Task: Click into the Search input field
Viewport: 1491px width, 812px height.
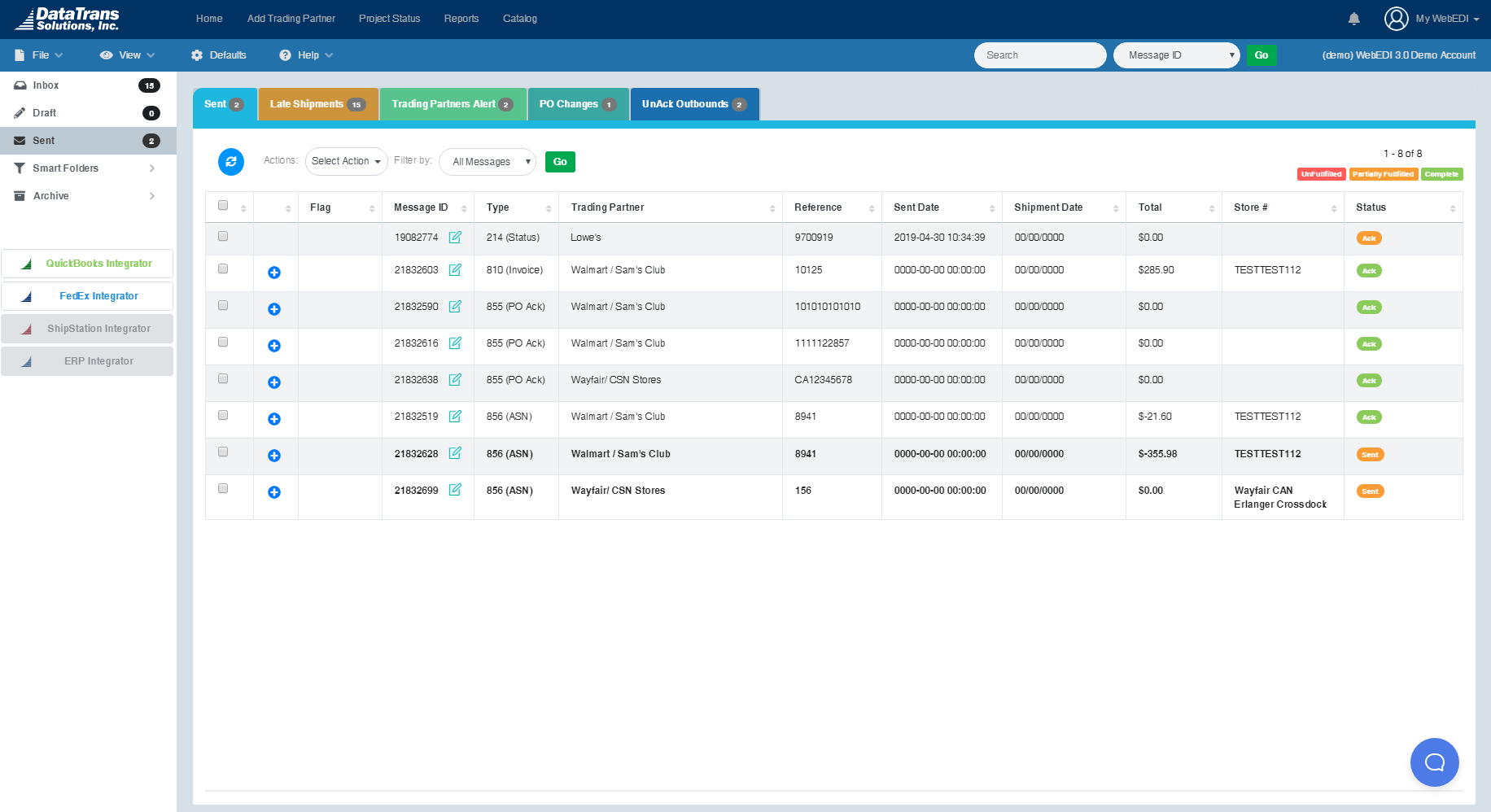Action: coord(1040,55)
